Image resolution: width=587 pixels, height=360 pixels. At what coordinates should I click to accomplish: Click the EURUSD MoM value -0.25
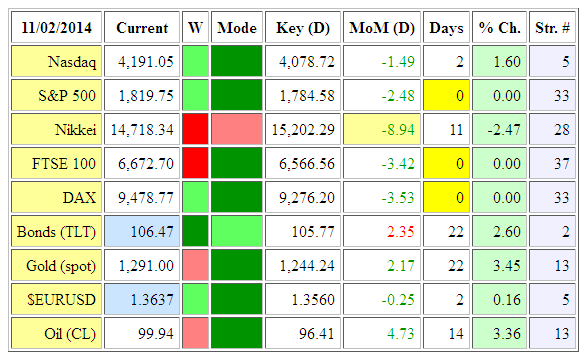382,299
